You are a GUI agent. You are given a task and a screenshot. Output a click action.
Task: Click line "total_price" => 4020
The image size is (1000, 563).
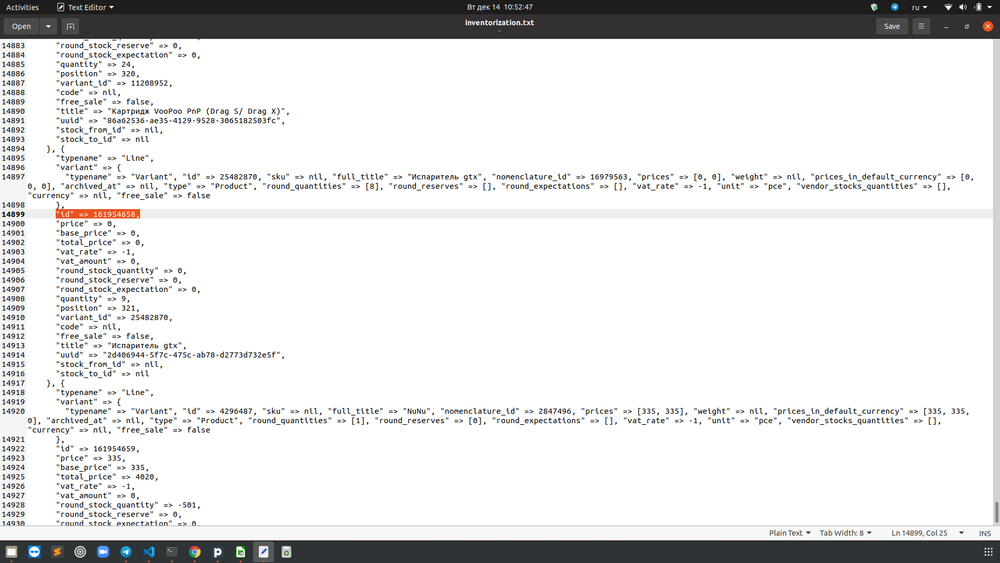(107, 477)
